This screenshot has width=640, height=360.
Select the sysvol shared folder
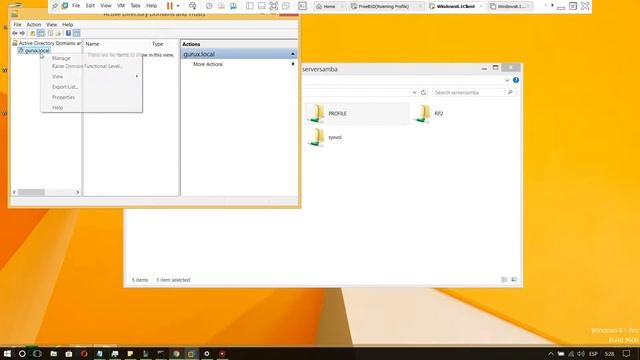coord(325,137)
